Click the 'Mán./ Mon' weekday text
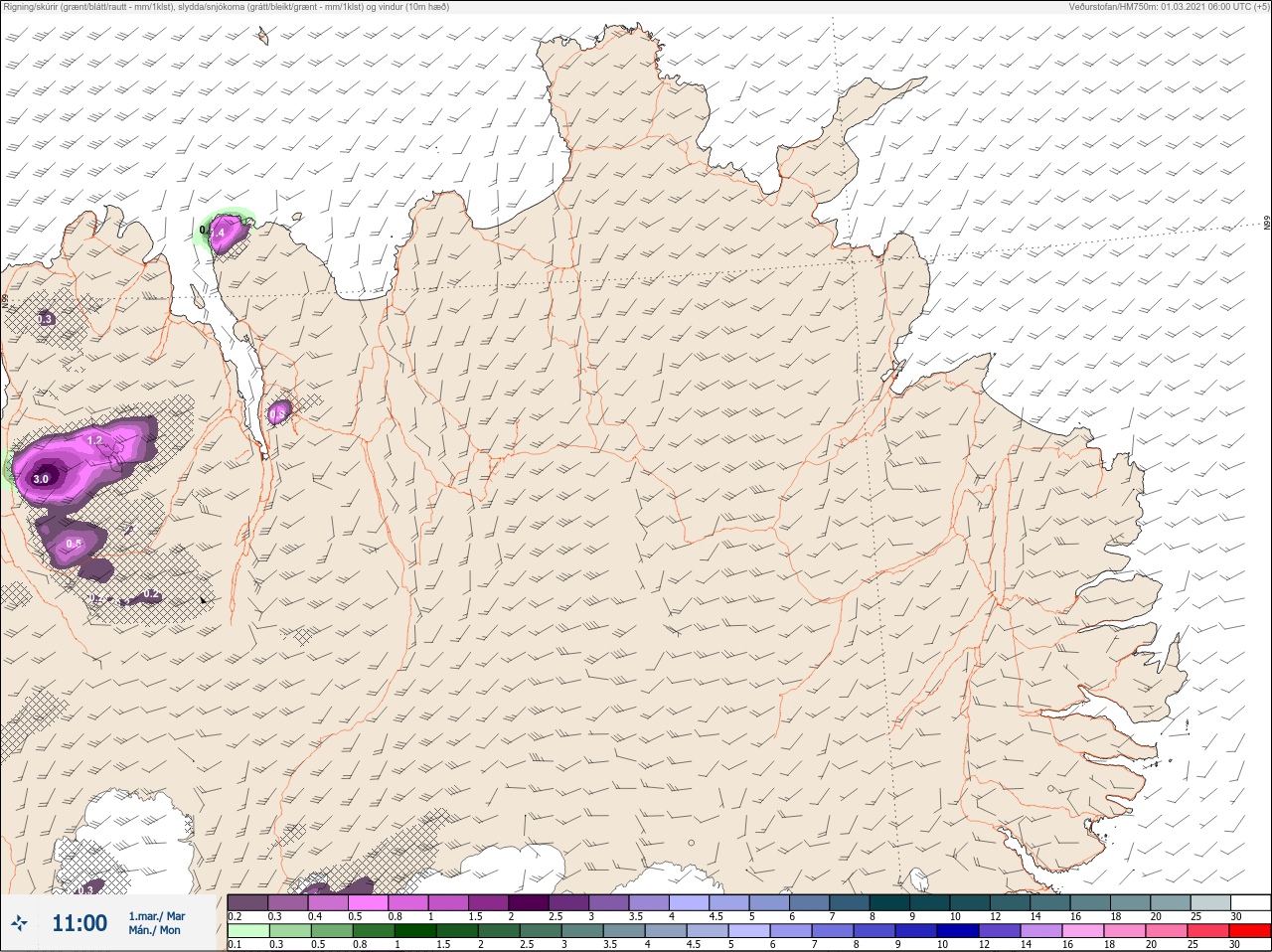 [154, 931]
